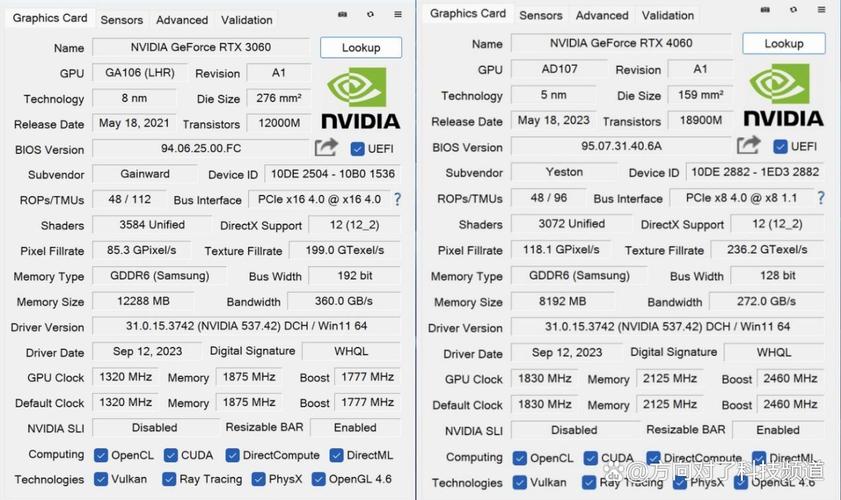Click NVIDIA logo in RTX 3060 window
Screen dimensions: 841x500
(x=359, y=100)
